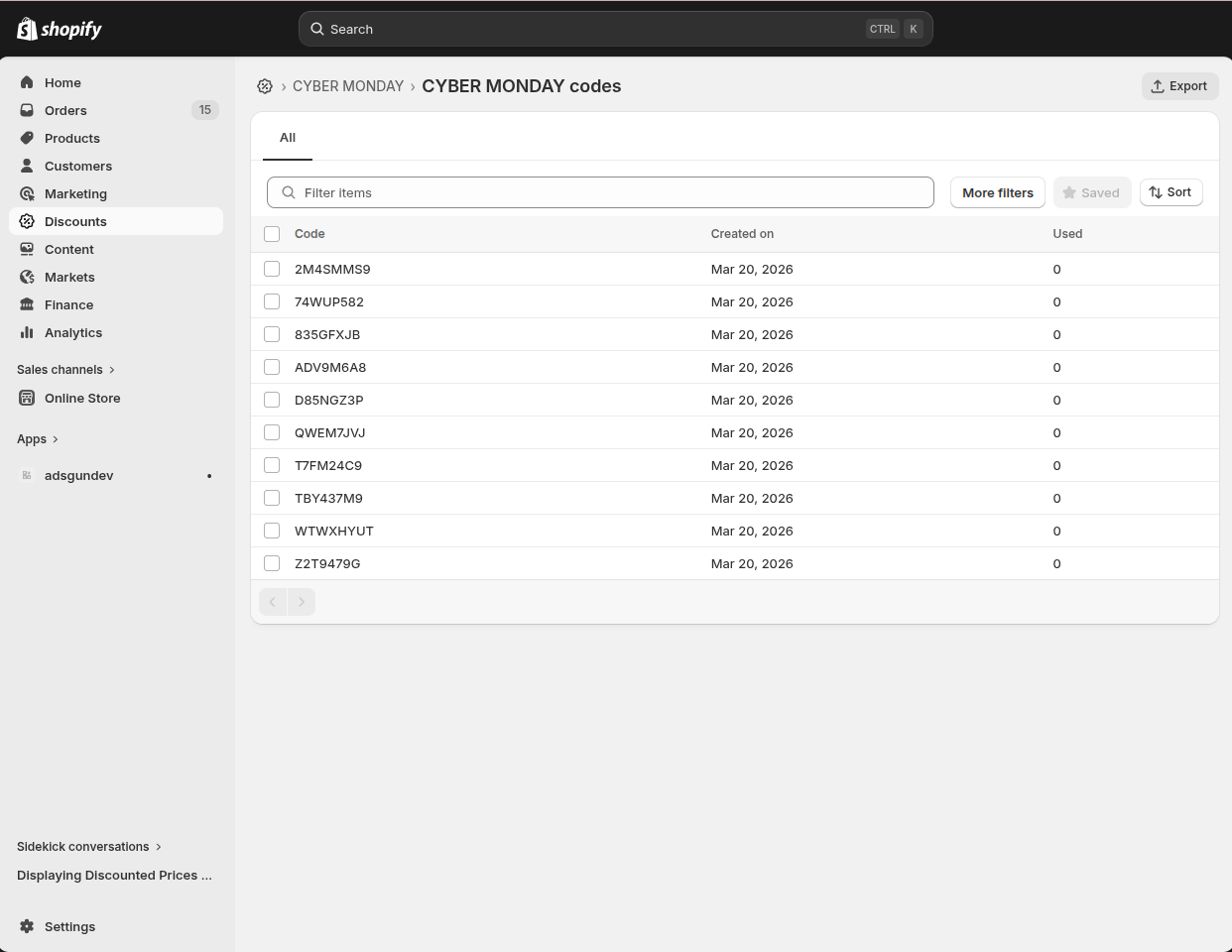Screen dimensions: 1232x952
Task: Click the Shopify logo in header
Action: [60, 29]
